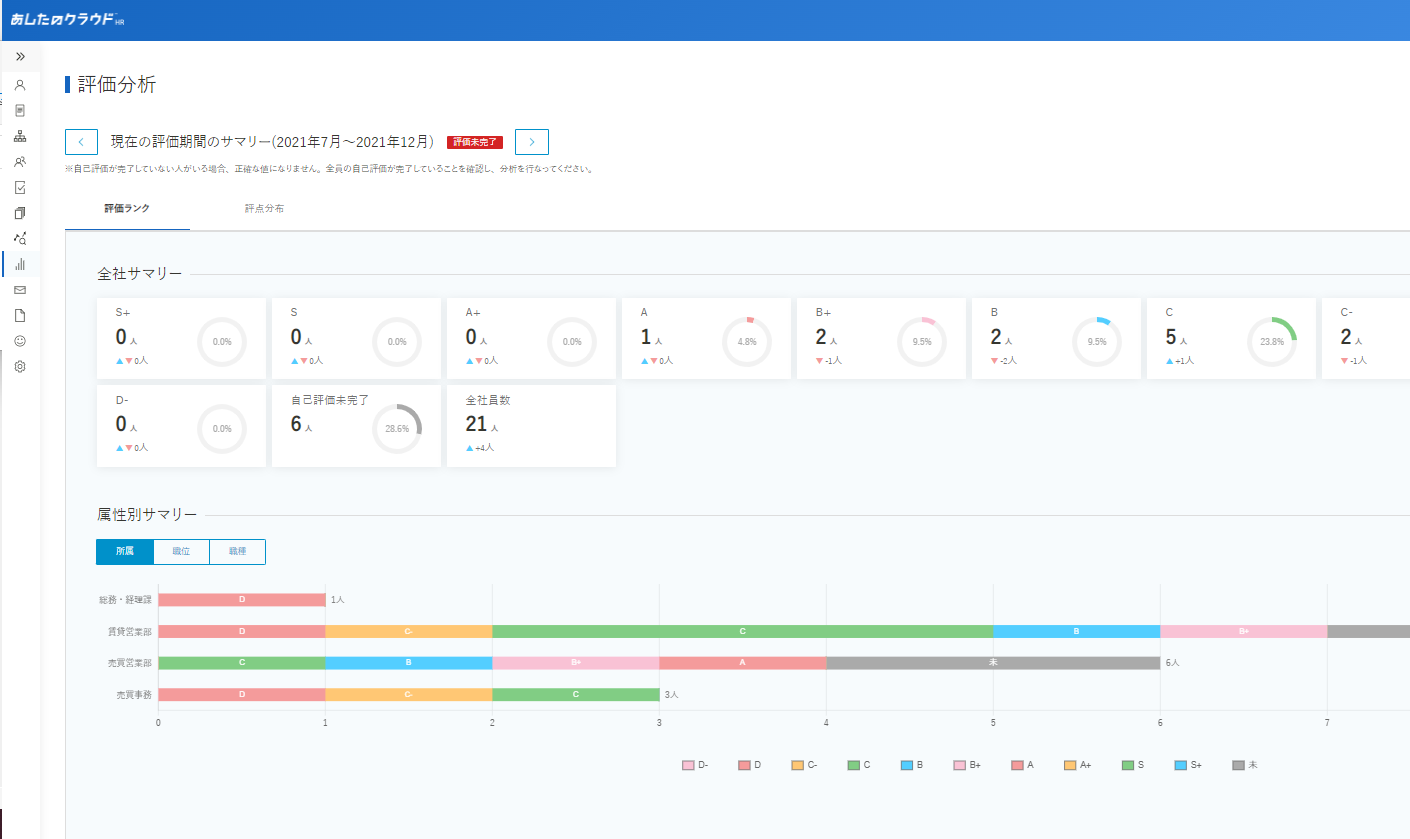Click the あしたのクラウド HR logo

coord(68,20)
